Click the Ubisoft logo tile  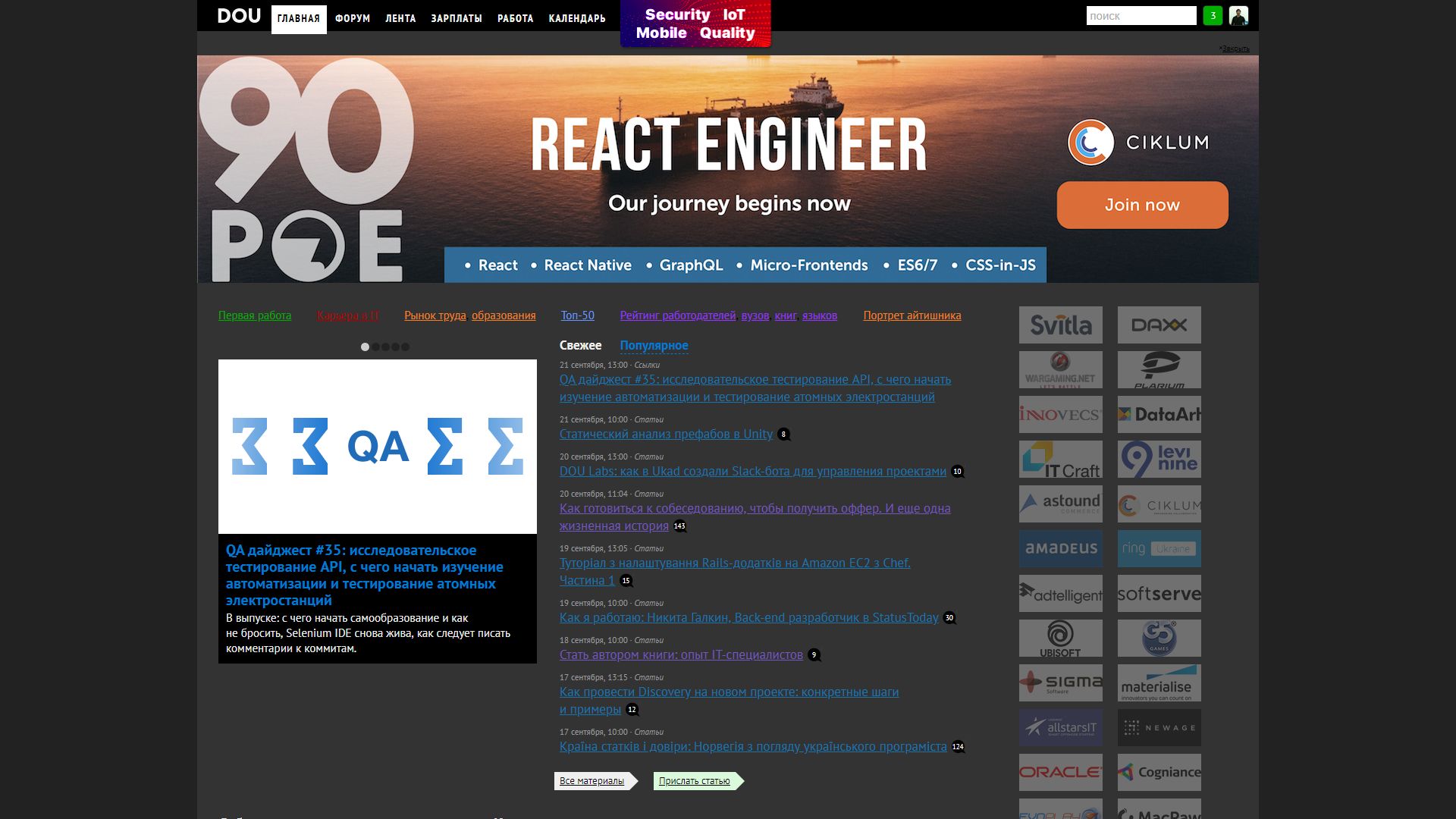(x=1060, y=639)
